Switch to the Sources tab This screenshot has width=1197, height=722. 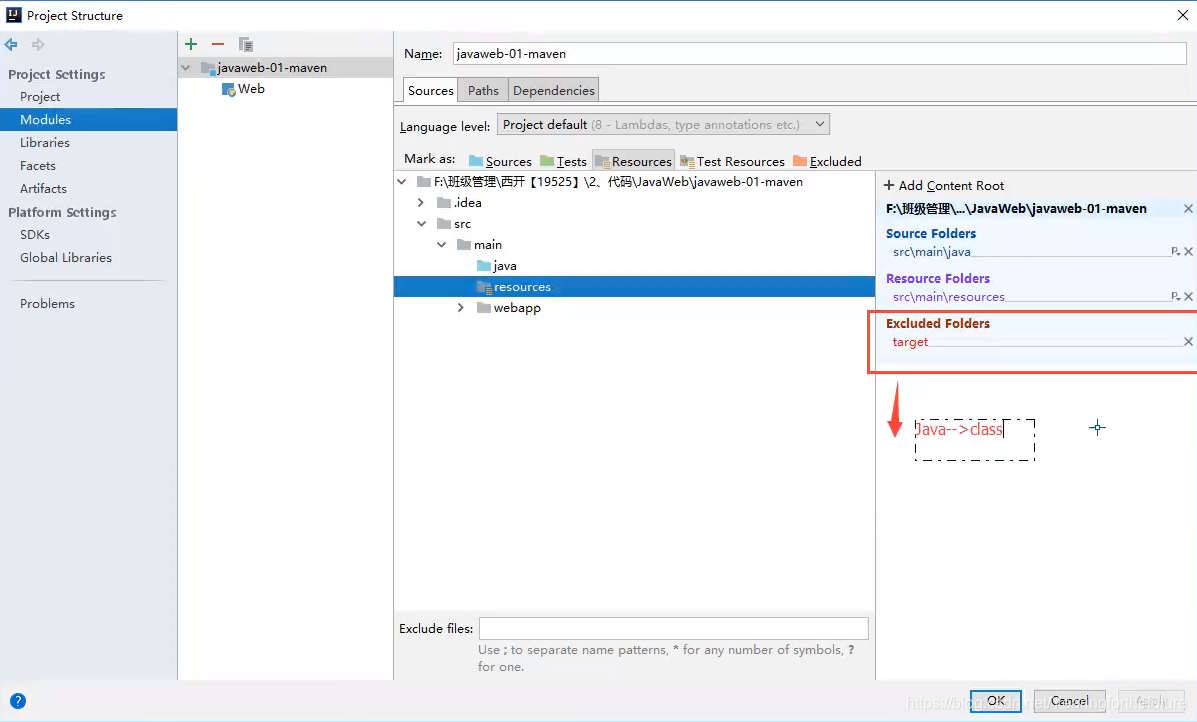[431, 90]
